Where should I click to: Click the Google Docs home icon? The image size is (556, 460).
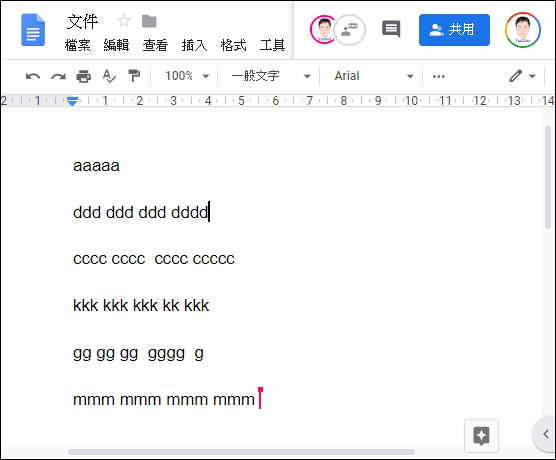(33, 30)
